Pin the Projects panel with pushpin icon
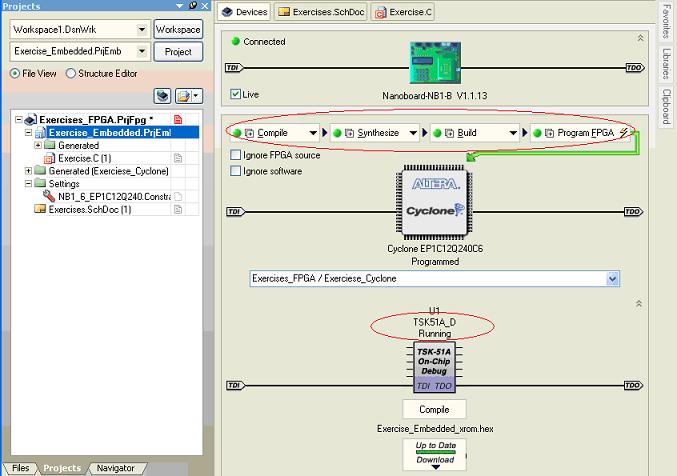677x476 pixels. pyautogui.click(x=193, y=6)
